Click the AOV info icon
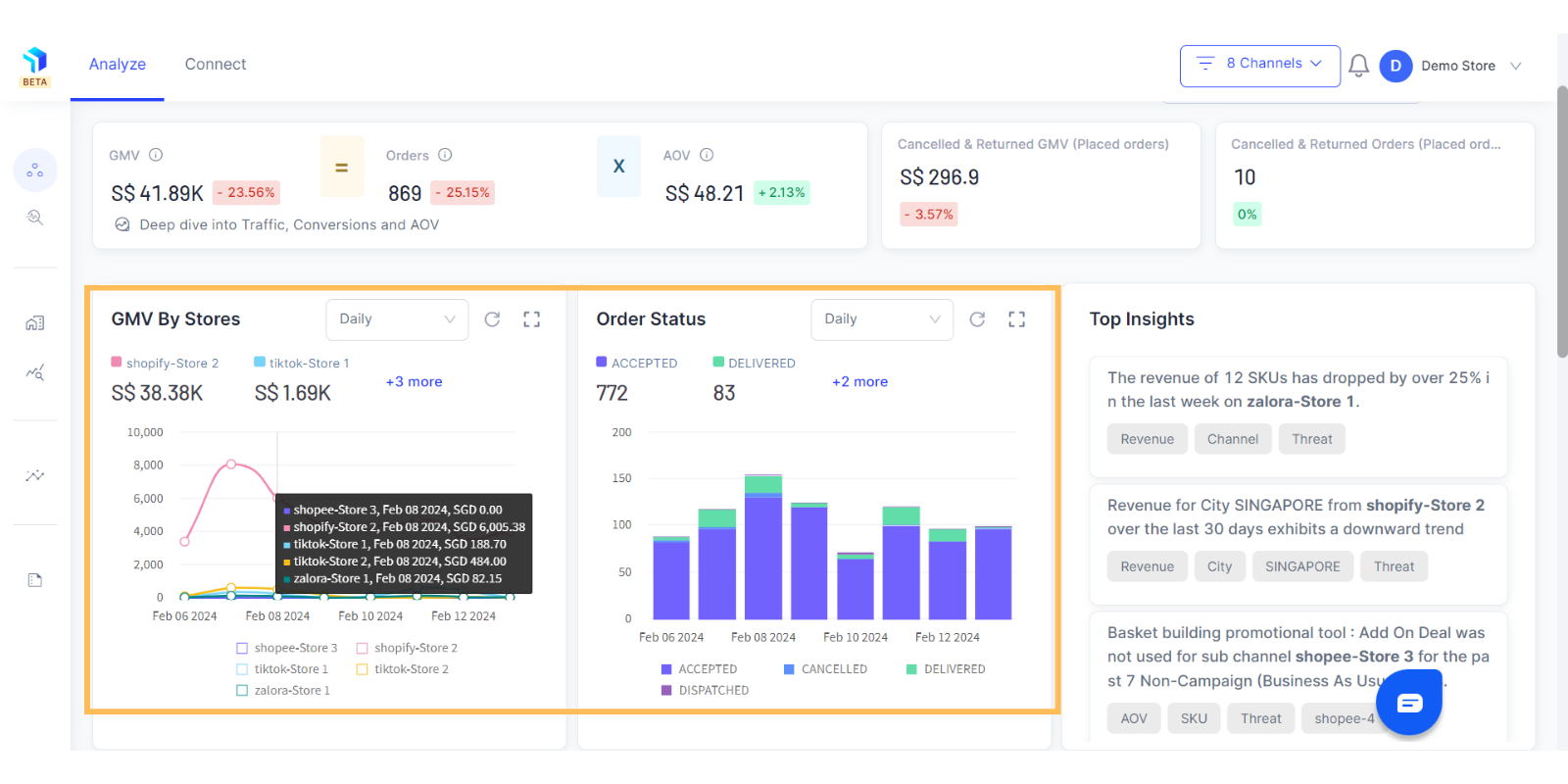The width and height of the screenshot is (1568, 784). (x=707, y=155)
